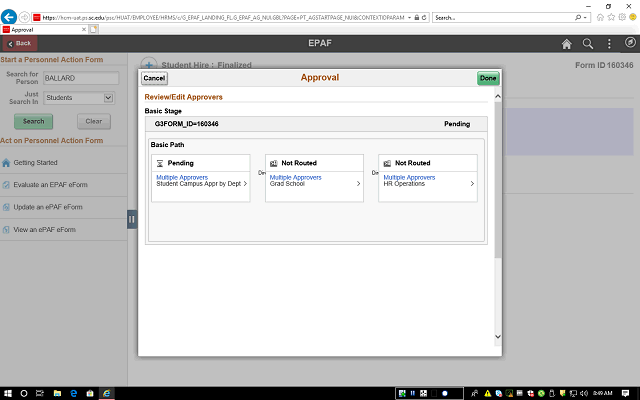Open Multiple Approvers link for HR Operations
The height and width of the screenshot is (400, 640).
(x=409, y=177)
